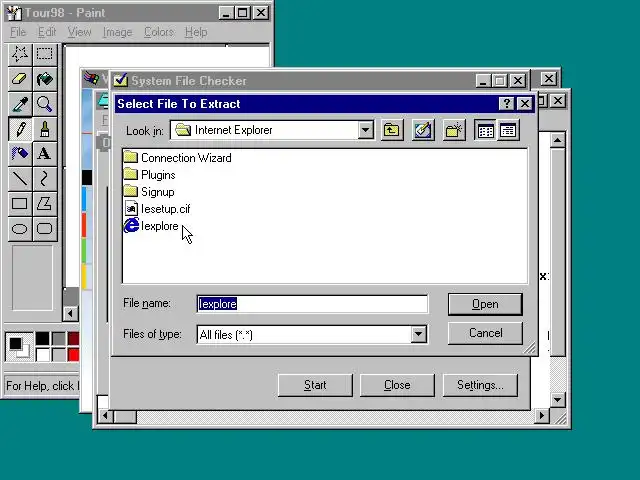Click Up One Level folder icon
Viewport: 640px width, 480px height.
point(392,131)
